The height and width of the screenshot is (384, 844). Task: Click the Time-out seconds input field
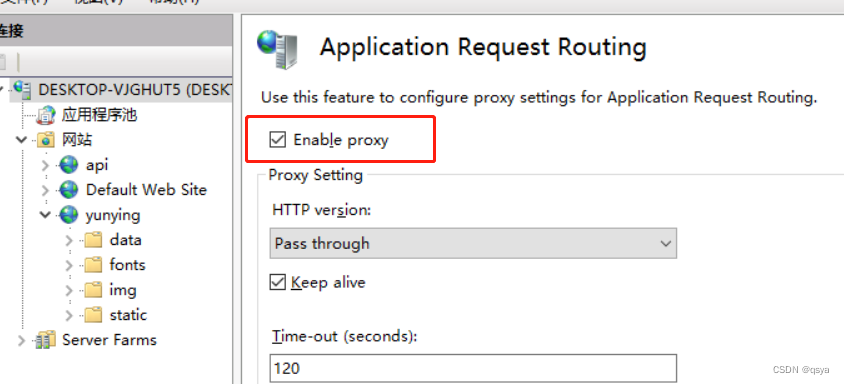(473, 368)
